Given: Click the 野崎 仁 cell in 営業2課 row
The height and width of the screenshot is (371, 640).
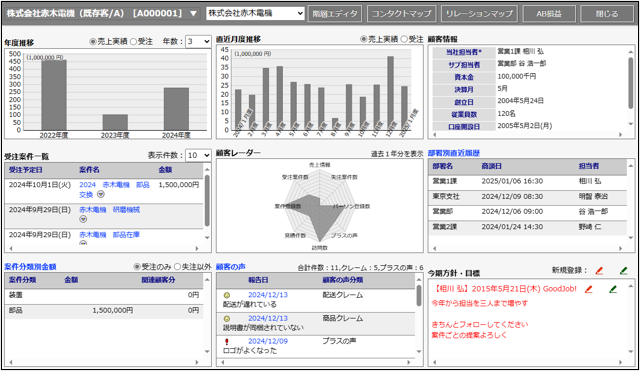Looking at the screenshot, I should pos(589,227).
